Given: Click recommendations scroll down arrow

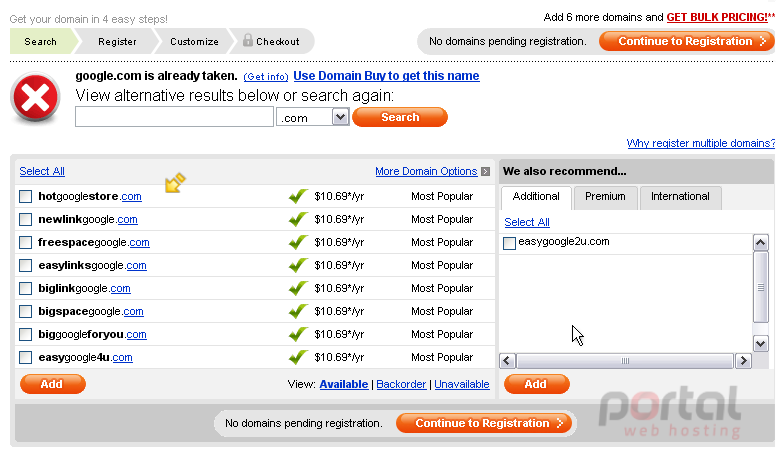Looking at the screenshot, I should 760,343.
